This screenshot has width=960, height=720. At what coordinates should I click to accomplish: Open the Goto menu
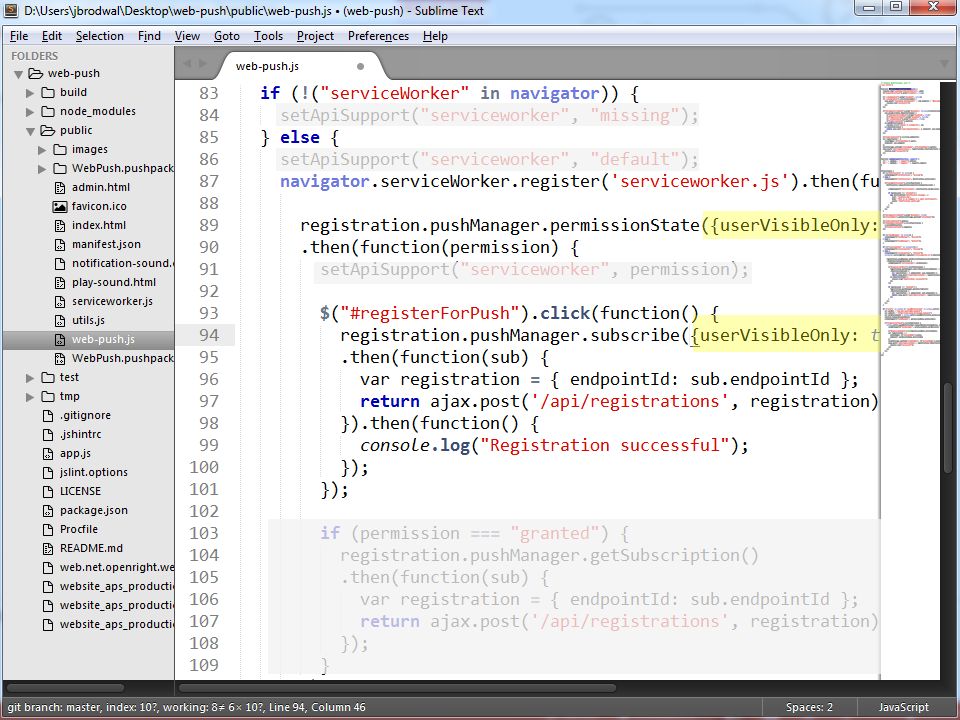227,36
